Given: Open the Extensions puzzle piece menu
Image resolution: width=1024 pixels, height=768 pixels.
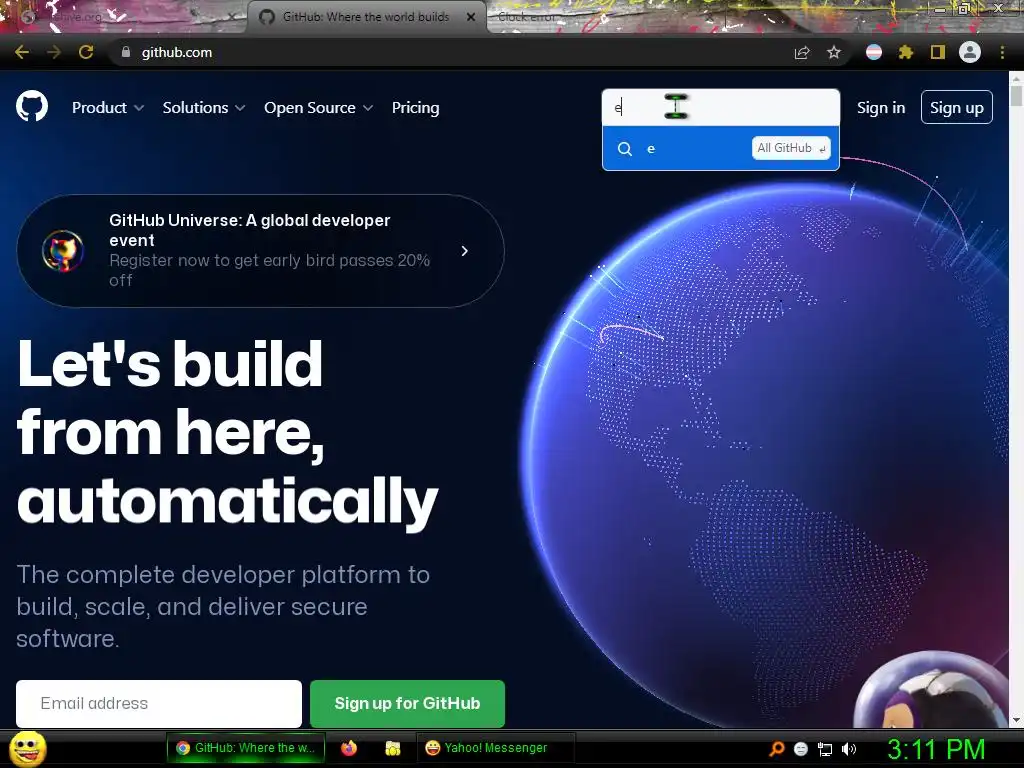Looking at the screenshot, I should tap(906, 52).
